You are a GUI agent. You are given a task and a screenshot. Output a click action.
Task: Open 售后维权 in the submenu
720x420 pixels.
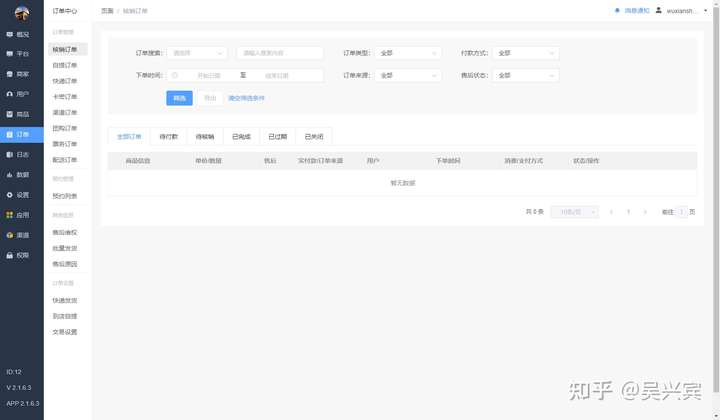coord(65,233)
